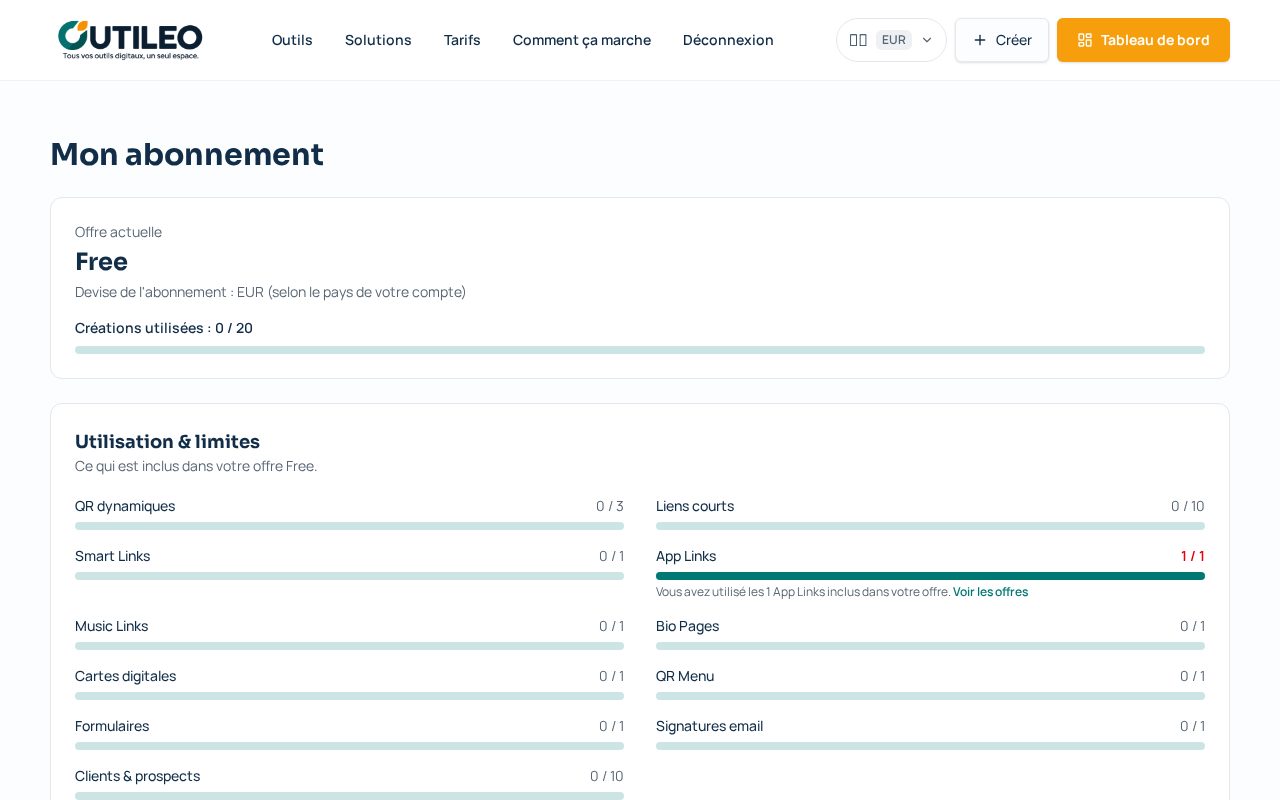Click the QR dynamiques progress bar
Screen dimensions: 1280x800
[x=349, y=526]
